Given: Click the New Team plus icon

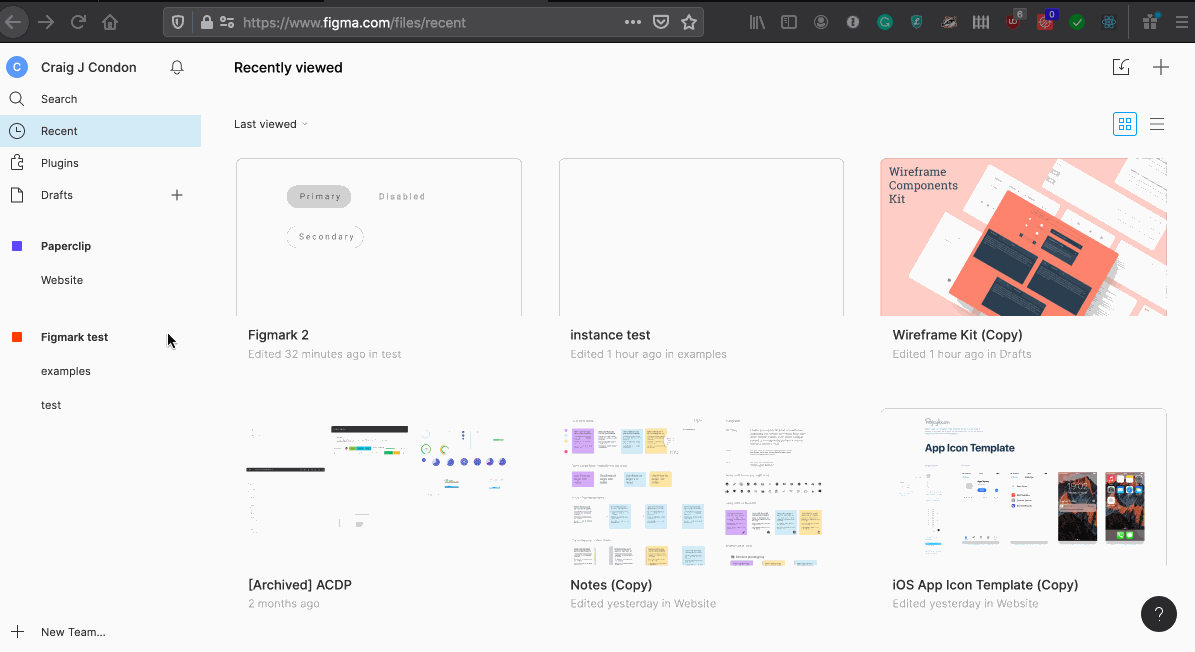Looking at the screenshot, I should [x=18, y=631].
